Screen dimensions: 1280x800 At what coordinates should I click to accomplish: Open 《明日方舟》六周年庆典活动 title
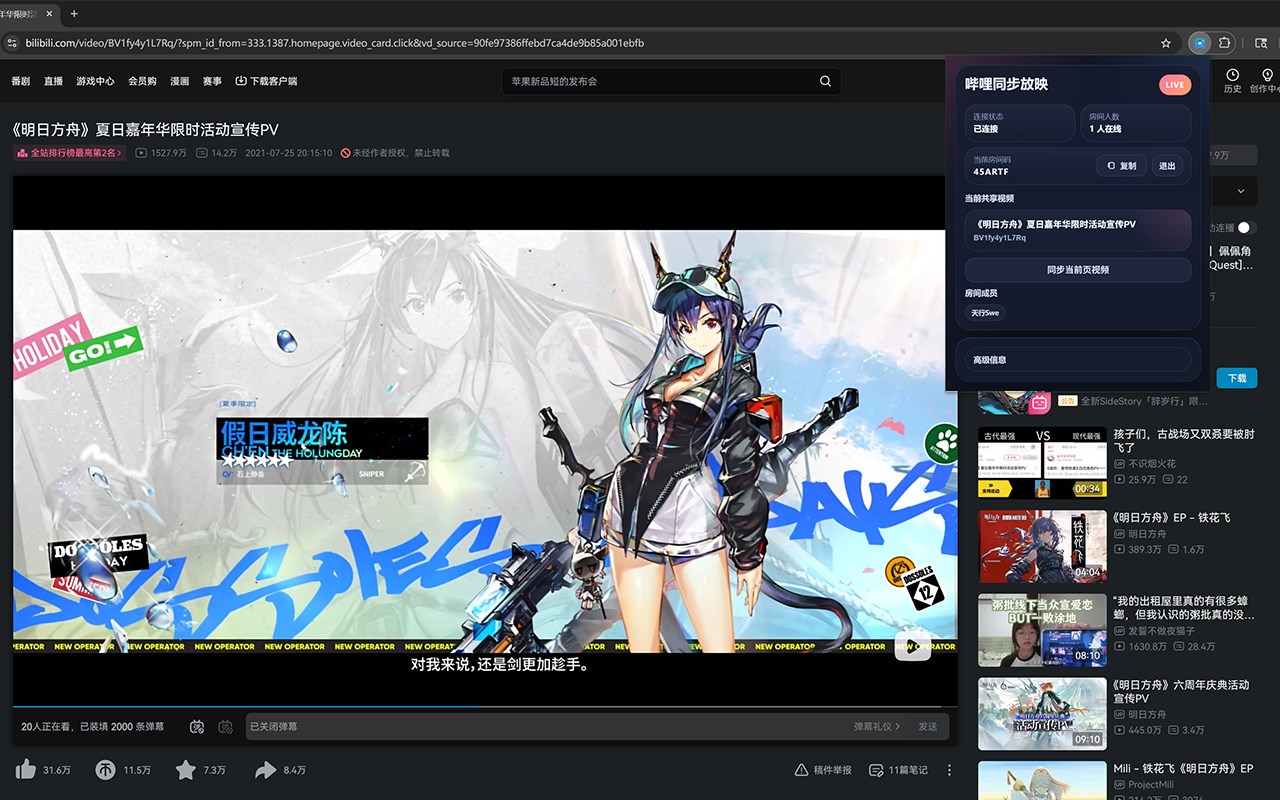pos(1182,691)
